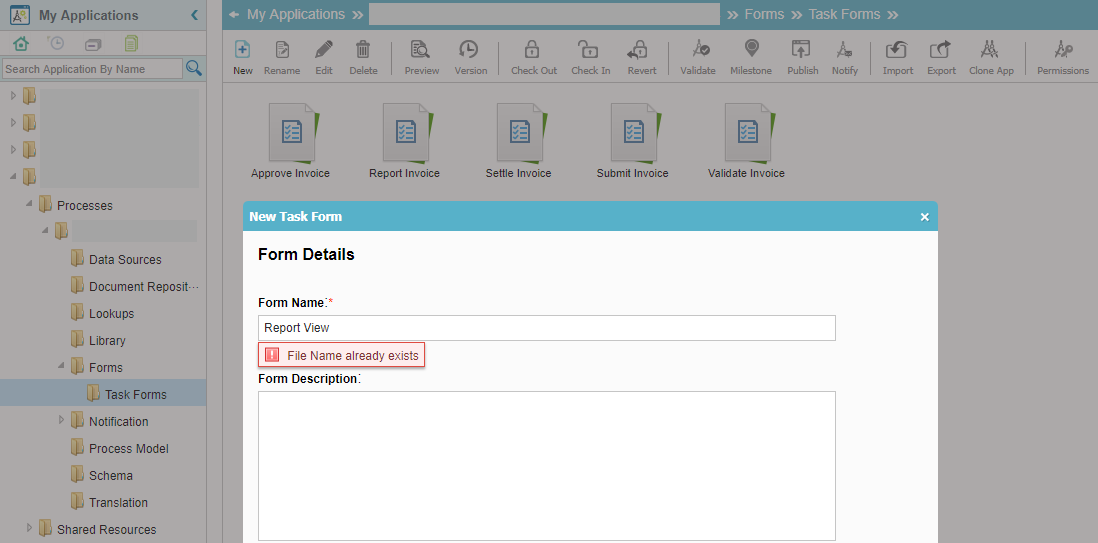
Task: Click the New toolbar icon
Action: 243,50
